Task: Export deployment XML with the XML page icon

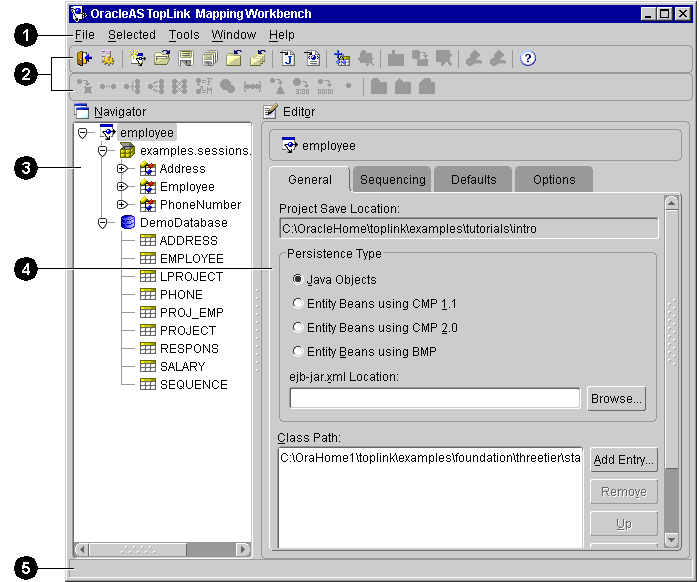Action: click(312, 58)
